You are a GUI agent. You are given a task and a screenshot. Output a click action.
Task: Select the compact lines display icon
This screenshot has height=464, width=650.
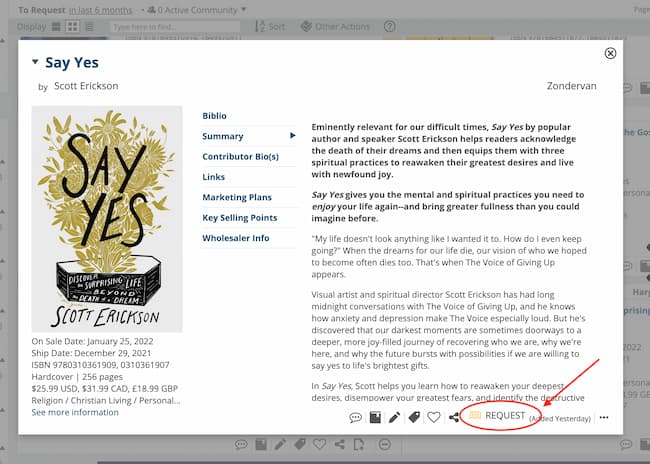tap(89, 27)
